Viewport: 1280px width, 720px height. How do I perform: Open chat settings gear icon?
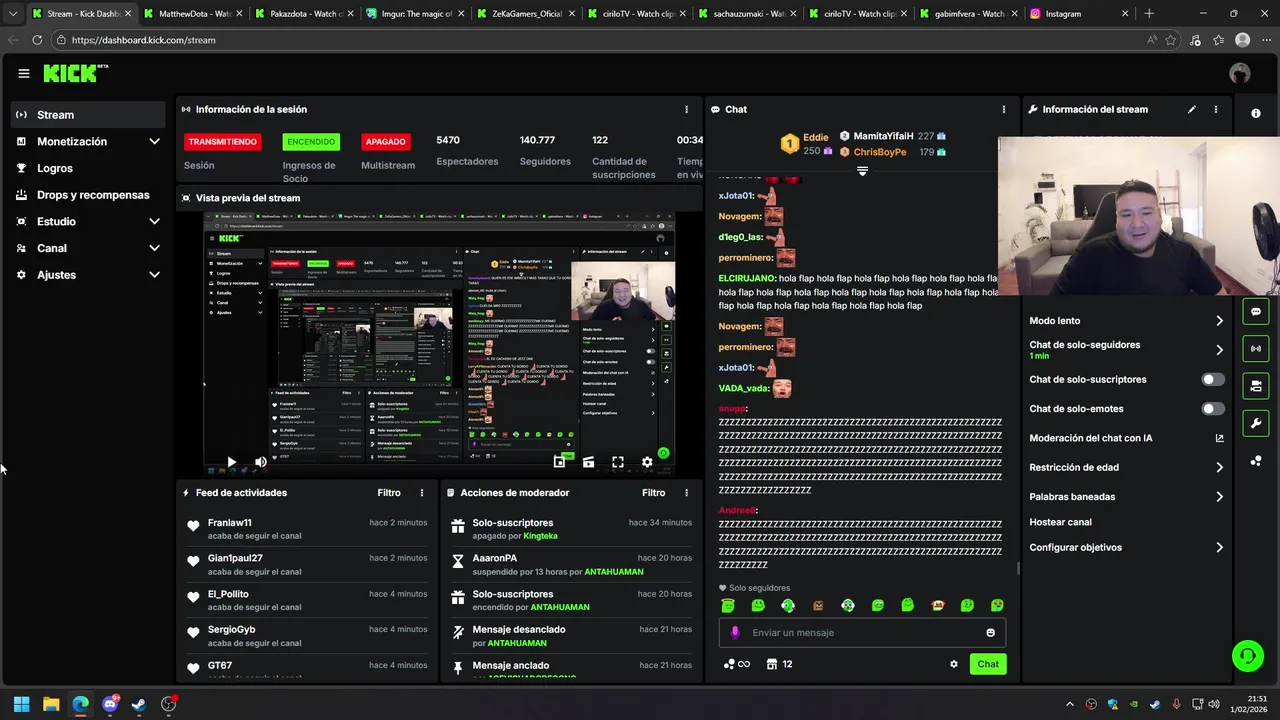[x=954, y=664]
